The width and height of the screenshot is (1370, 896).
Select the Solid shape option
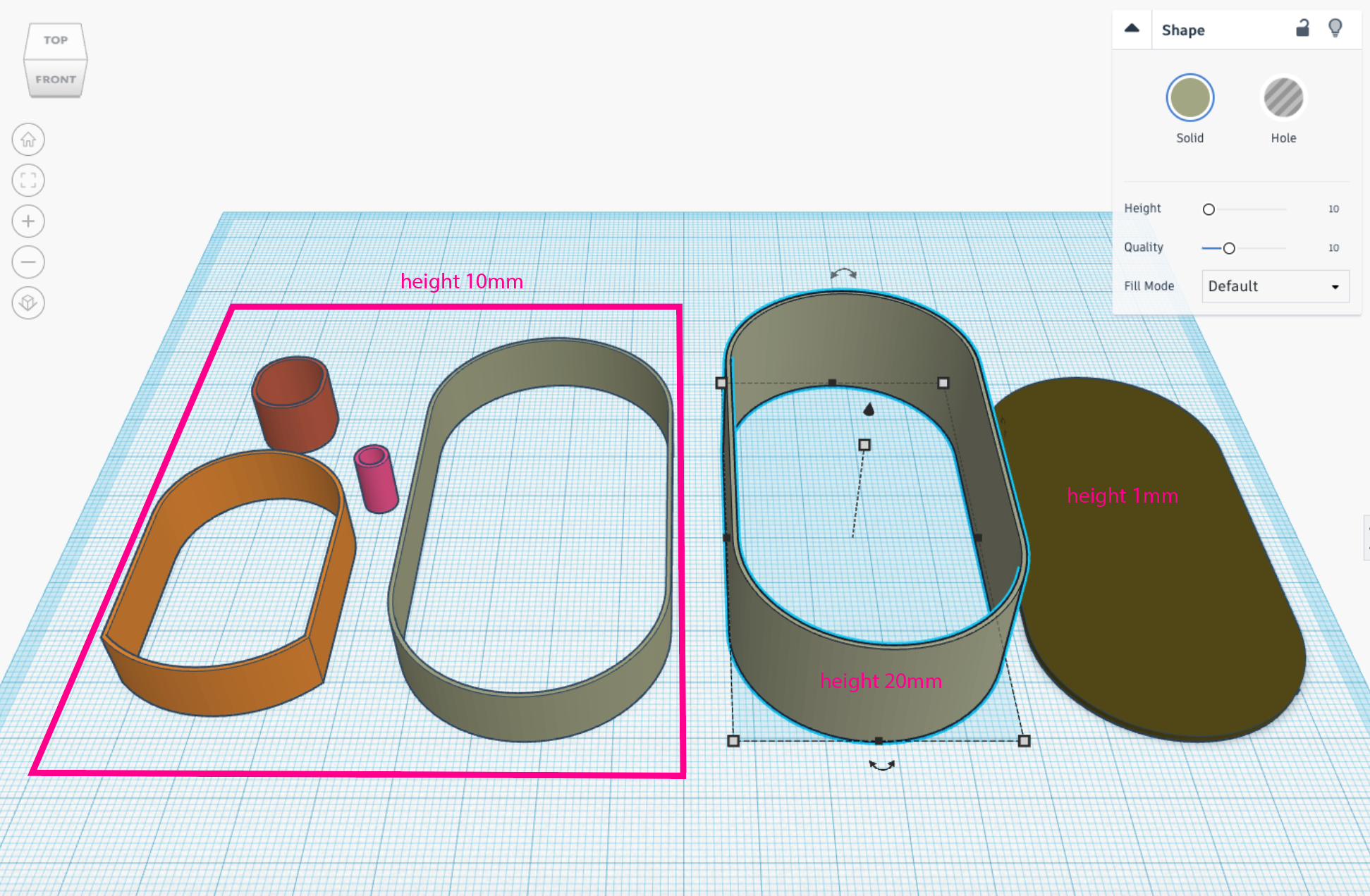pos(1189,98)
